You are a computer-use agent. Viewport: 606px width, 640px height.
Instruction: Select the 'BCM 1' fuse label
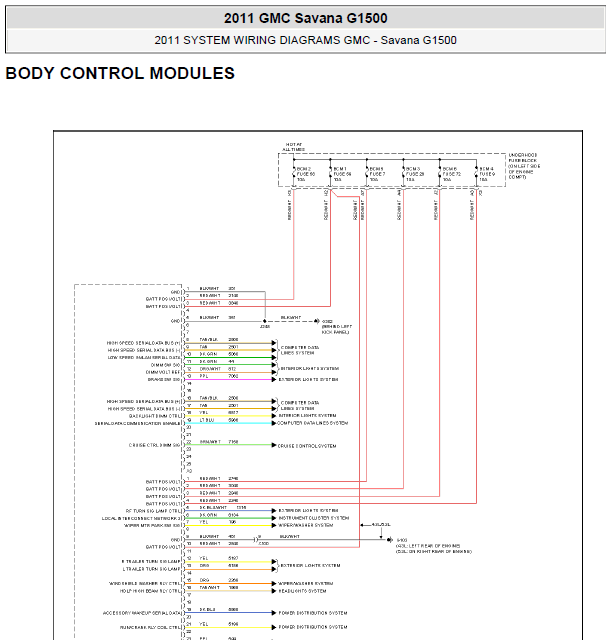click(342, 174)
